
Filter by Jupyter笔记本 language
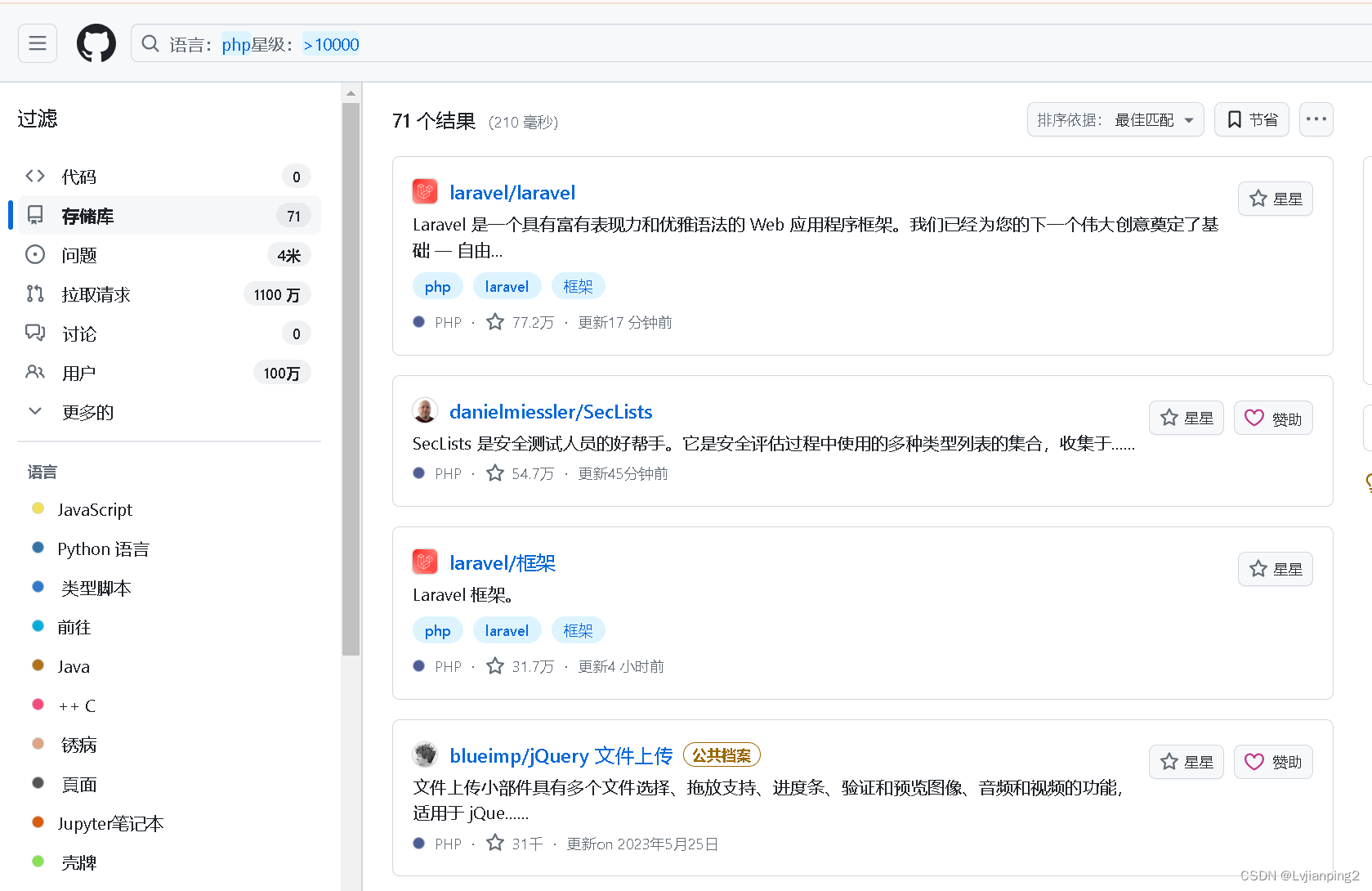point(110,823)
